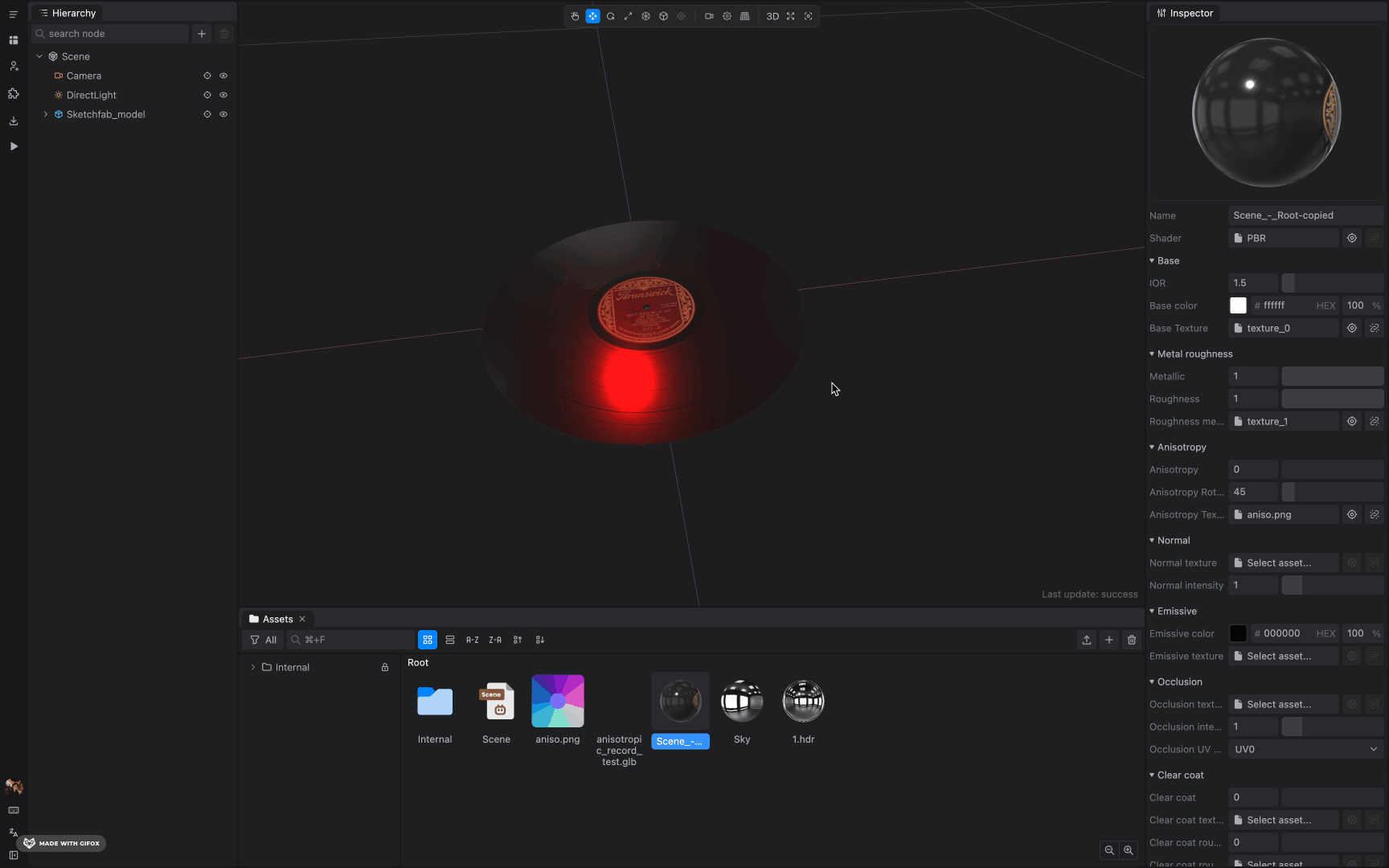The width and height of the screenshot is (1389, 868).
Task: Adjust the IOR slider
Action: point(1333,283)
